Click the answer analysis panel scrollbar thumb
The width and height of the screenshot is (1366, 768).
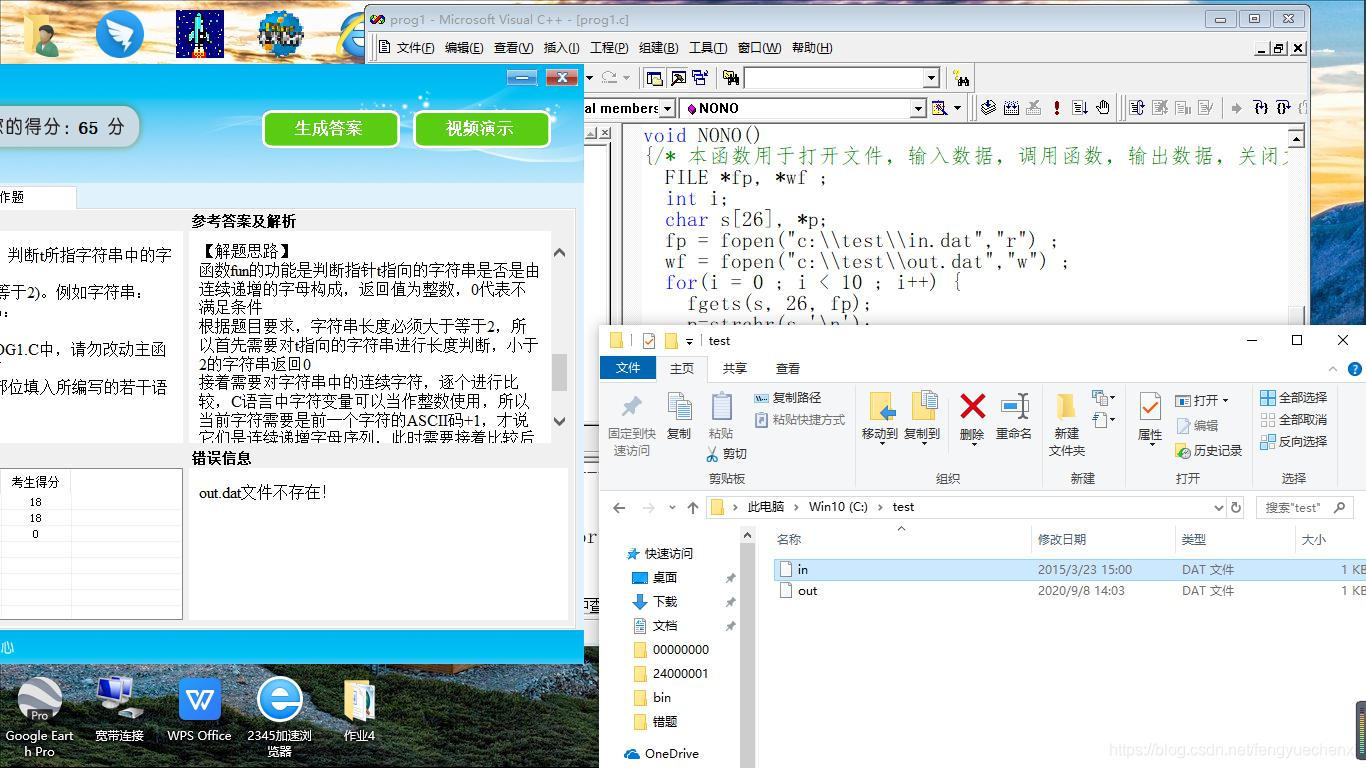(559, 371)
